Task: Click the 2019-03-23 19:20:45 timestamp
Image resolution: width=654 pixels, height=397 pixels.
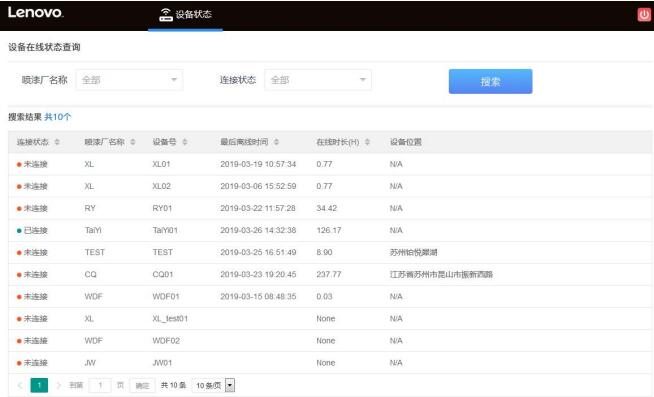Action: click(258, 274)
